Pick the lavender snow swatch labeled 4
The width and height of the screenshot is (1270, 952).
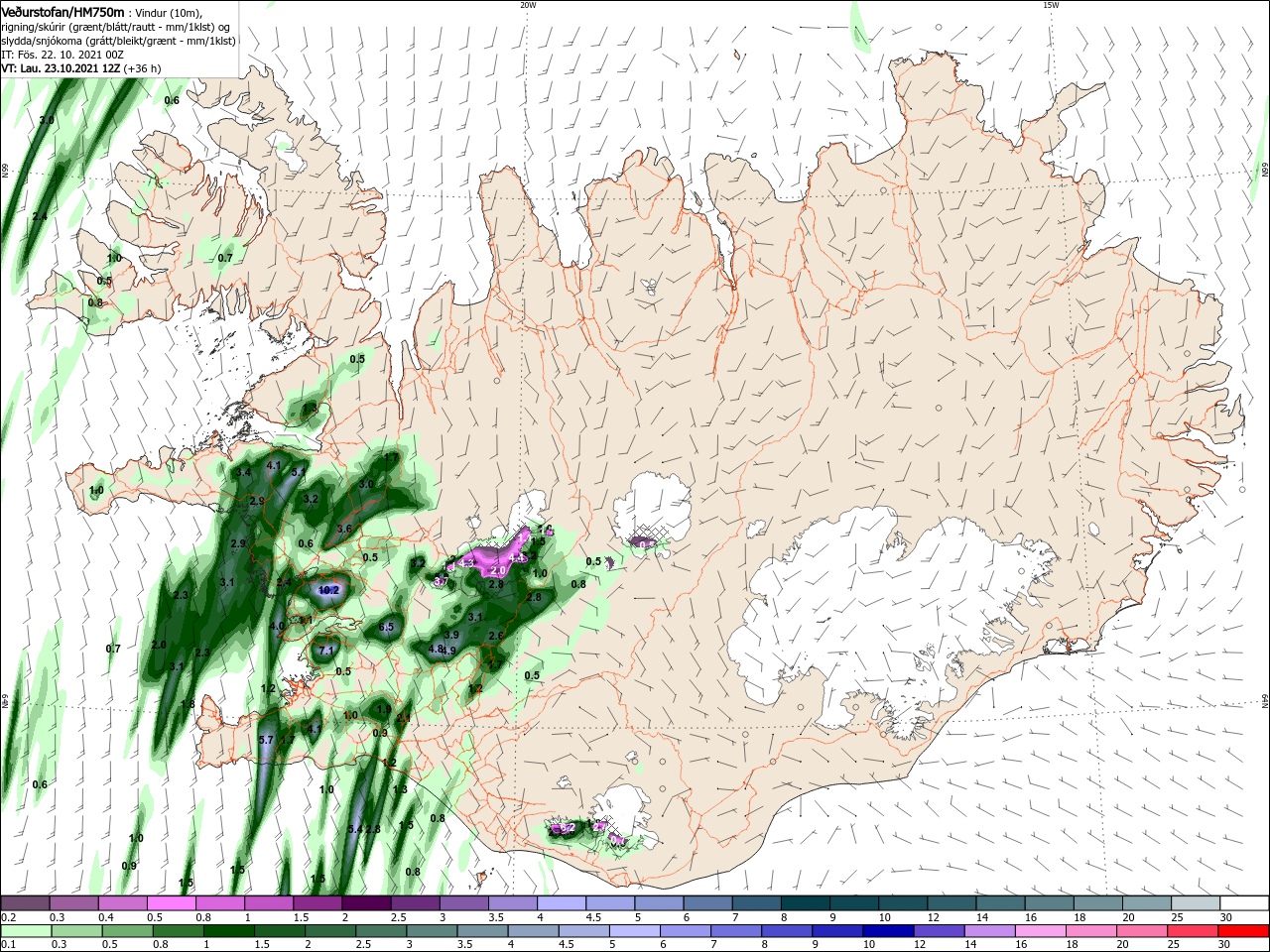click(x=562, y=903)
